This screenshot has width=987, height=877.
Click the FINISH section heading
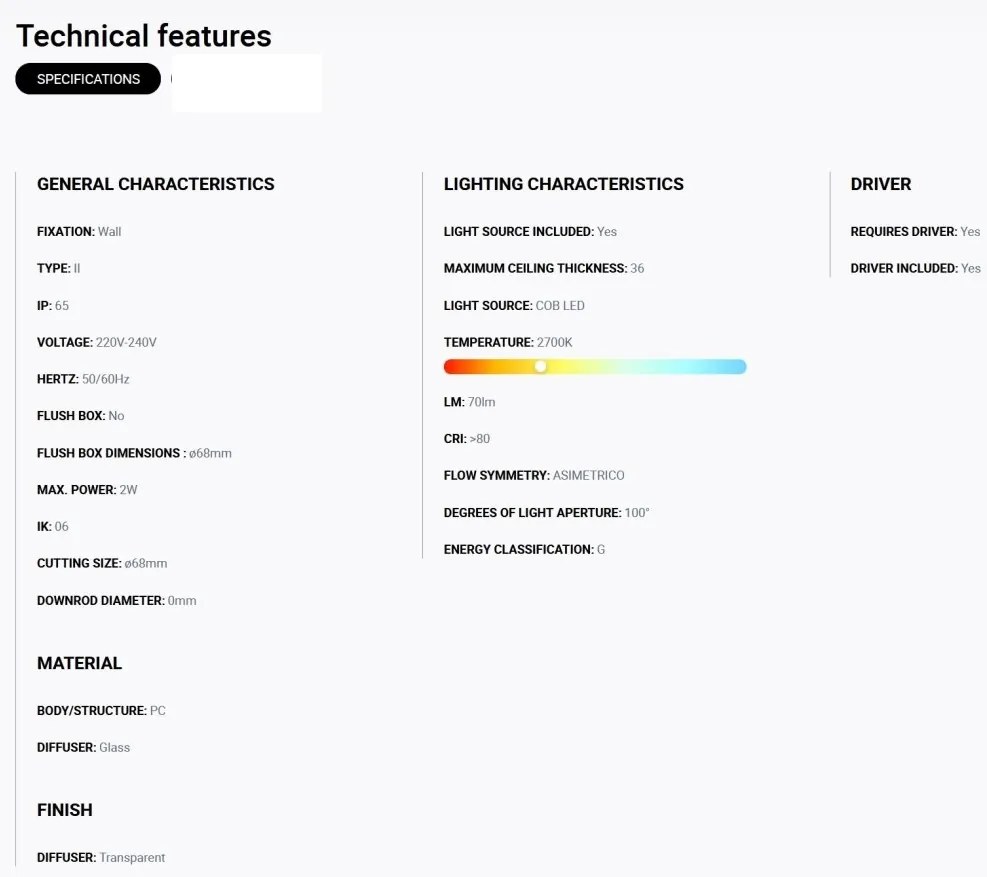[x=65, y=810]
